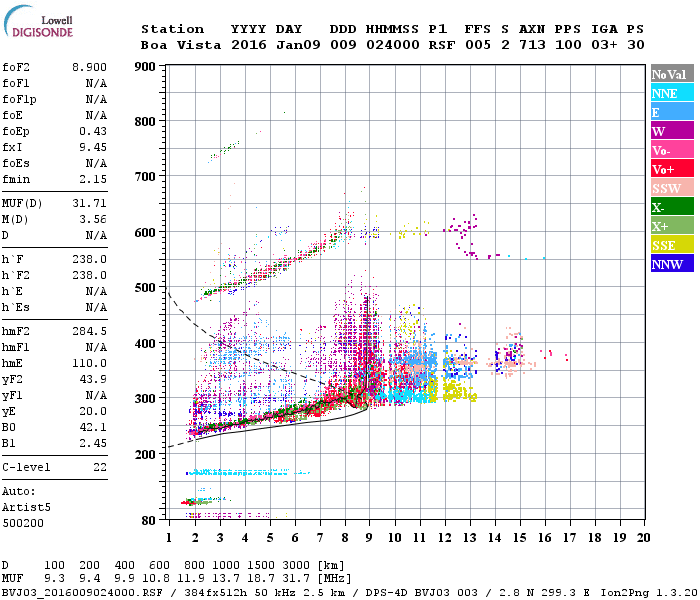Click the yE value 20.0
Viewport: 700px width, 600px height.
(x=93, y=411)
